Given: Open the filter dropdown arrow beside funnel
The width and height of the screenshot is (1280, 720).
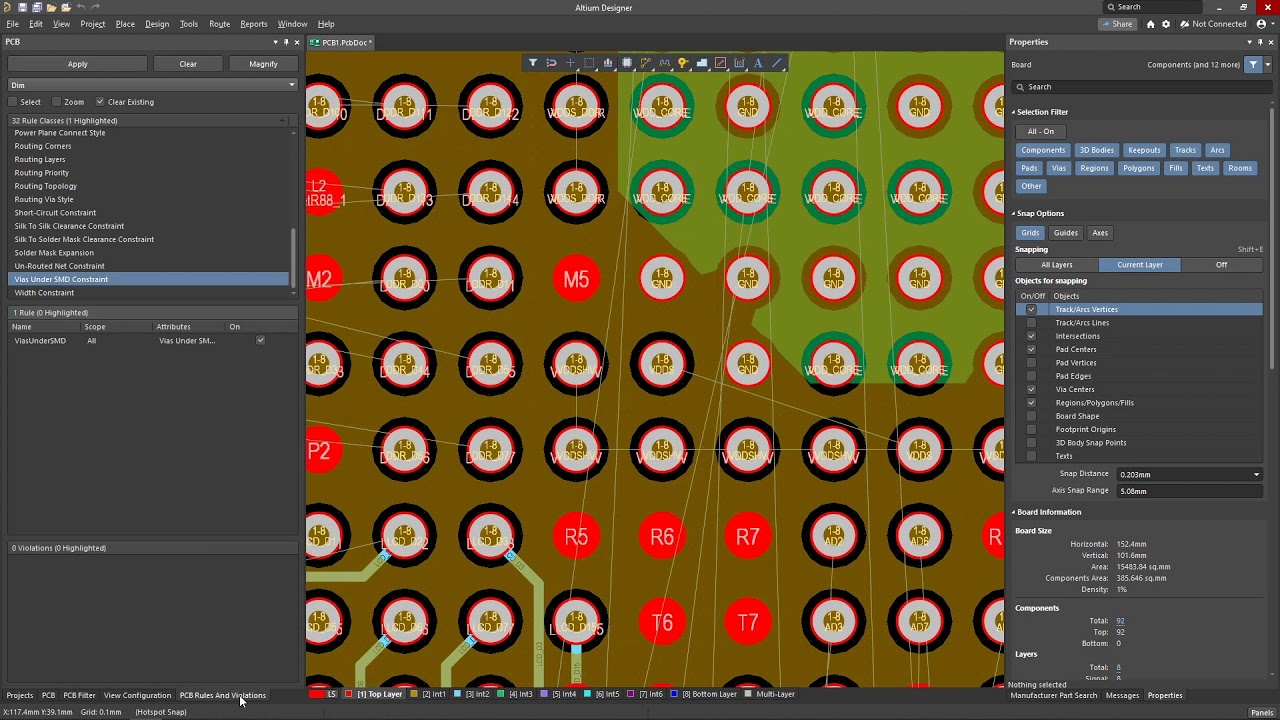Looking at the screenshot, I should [x=1267, y=65].
